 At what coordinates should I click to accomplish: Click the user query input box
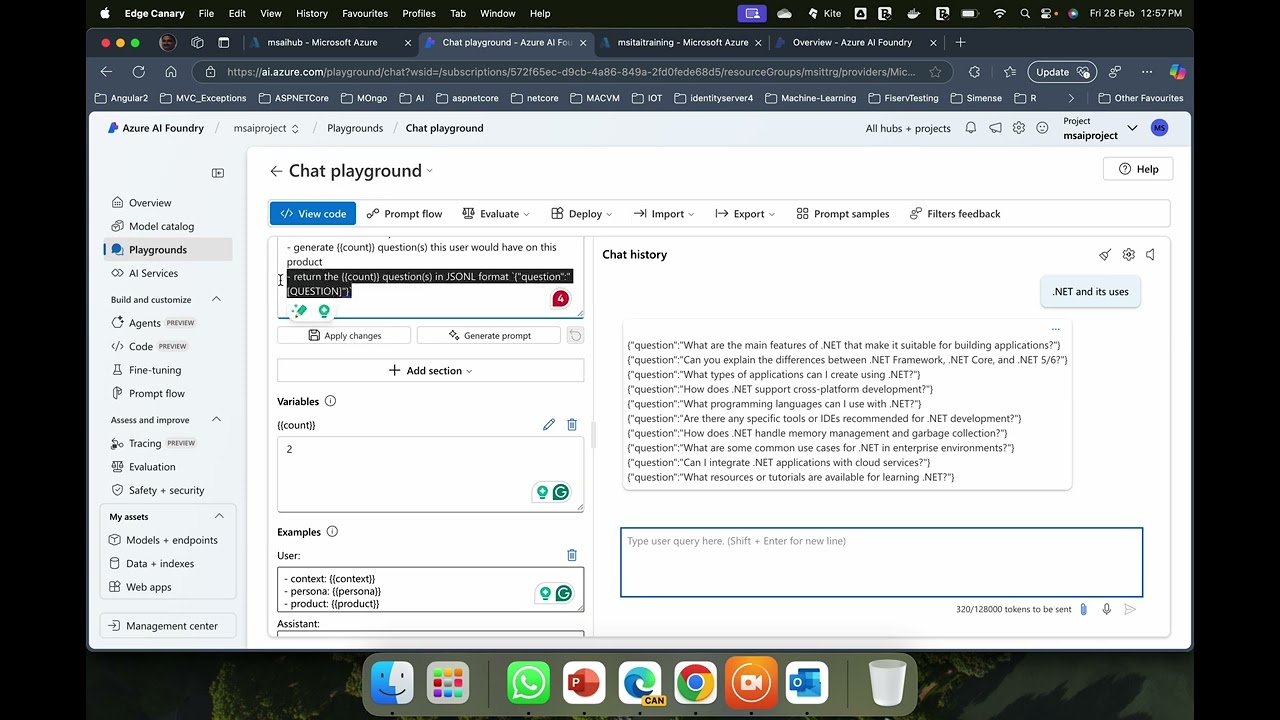881,563
